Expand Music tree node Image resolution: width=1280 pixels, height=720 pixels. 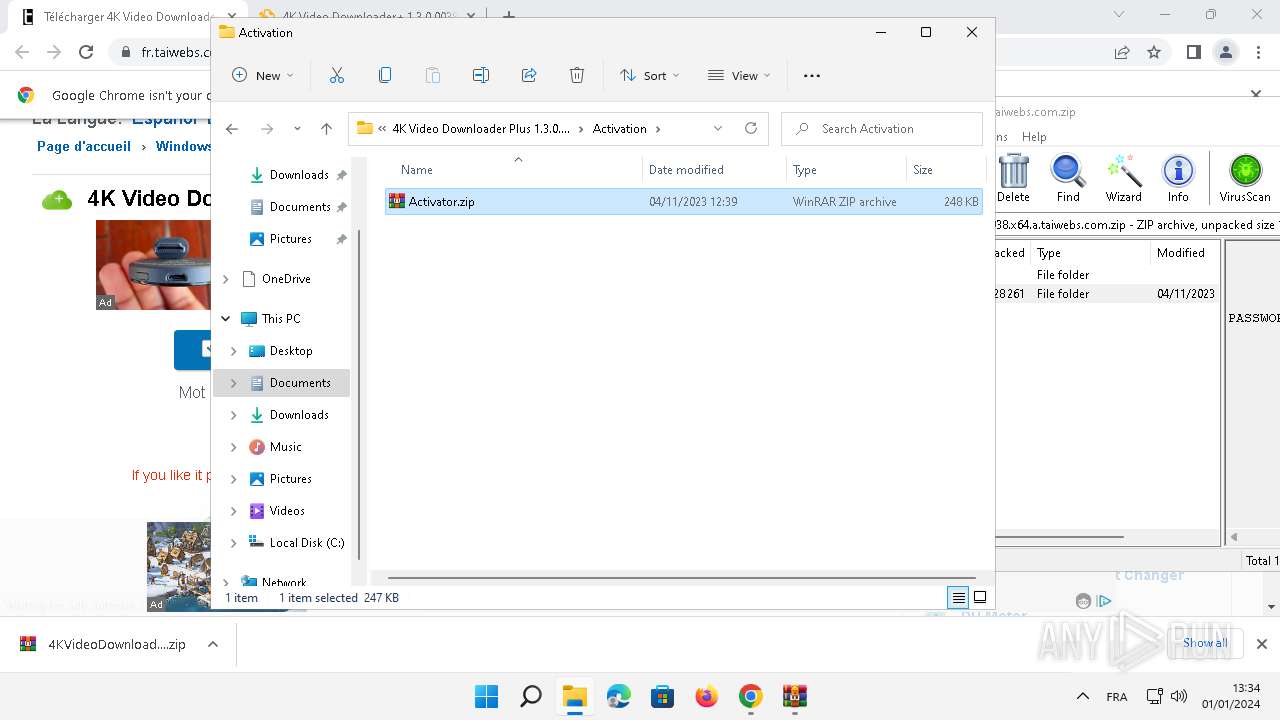pos(234,447)
